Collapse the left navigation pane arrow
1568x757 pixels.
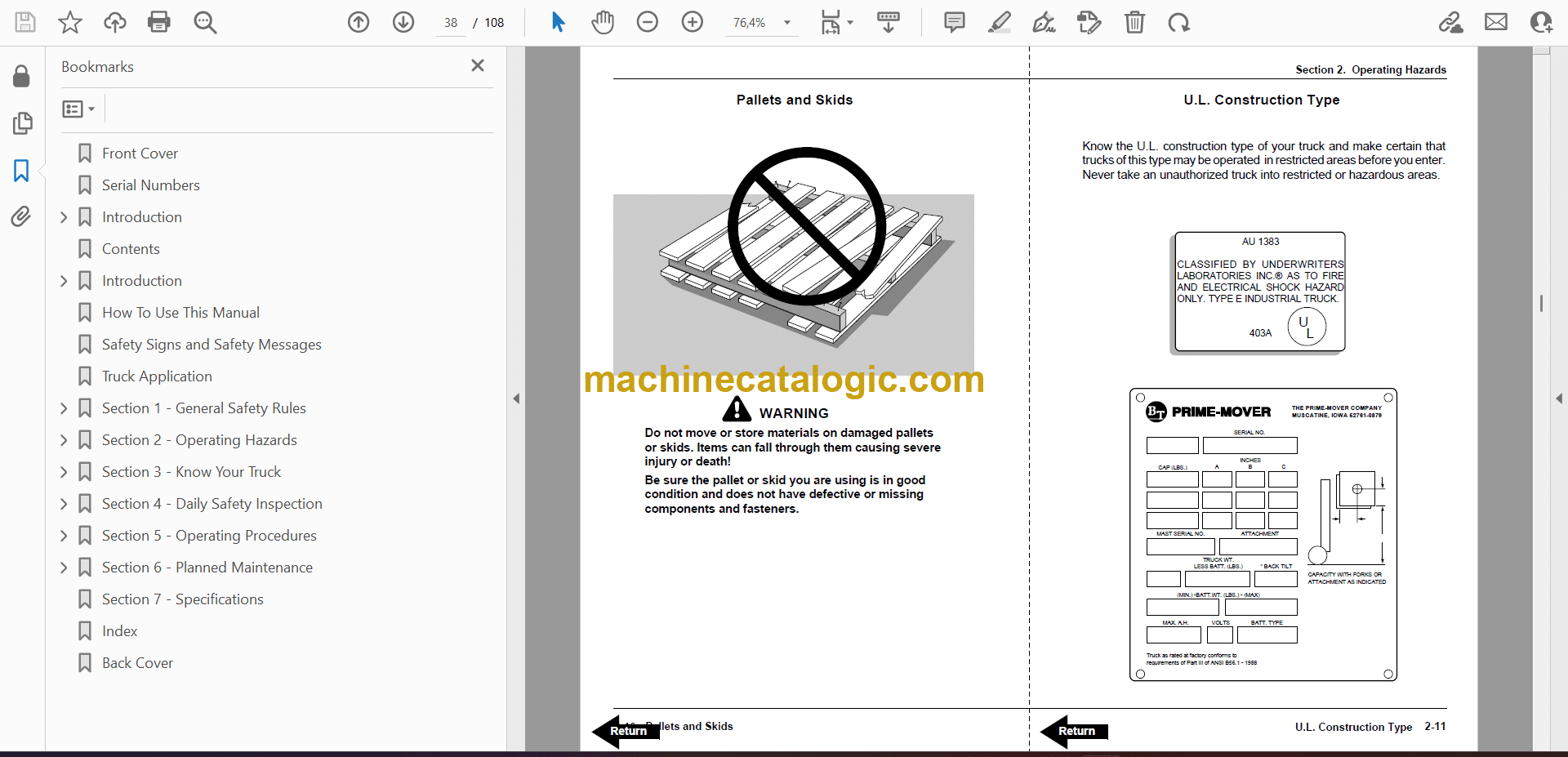516,399
